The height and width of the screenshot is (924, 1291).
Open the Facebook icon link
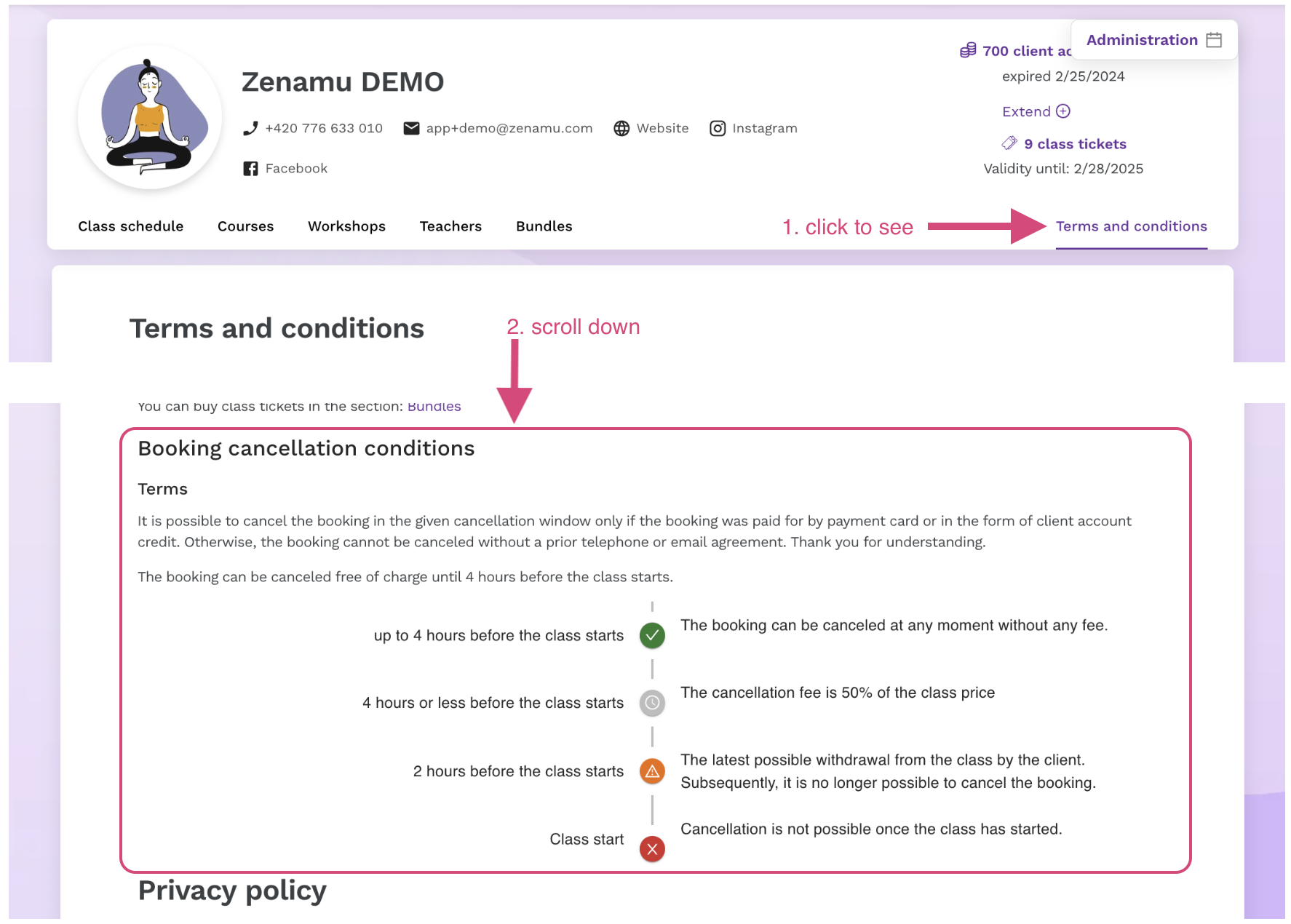[250, 169]
